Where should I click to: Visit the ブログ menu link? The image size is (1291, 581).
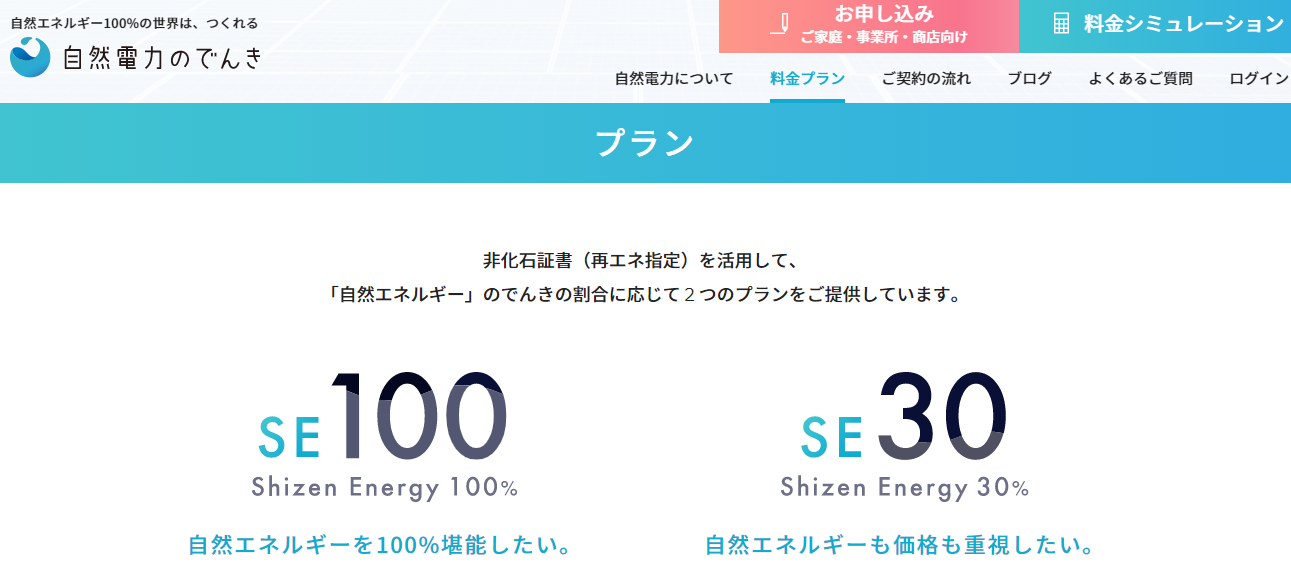1030,79
